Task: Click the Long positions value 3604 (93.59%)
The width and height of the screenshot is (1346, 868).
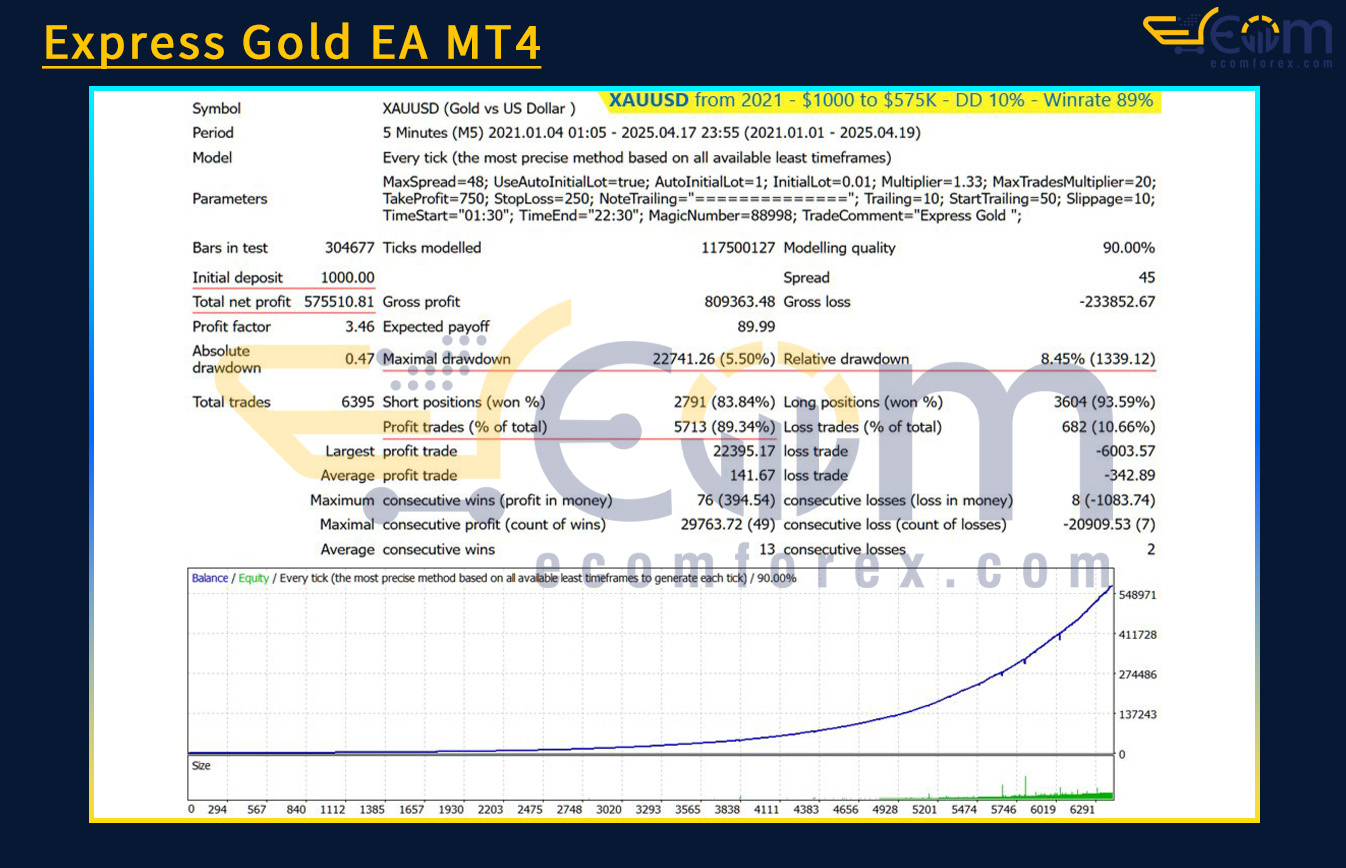Action: click(1105, 403)
